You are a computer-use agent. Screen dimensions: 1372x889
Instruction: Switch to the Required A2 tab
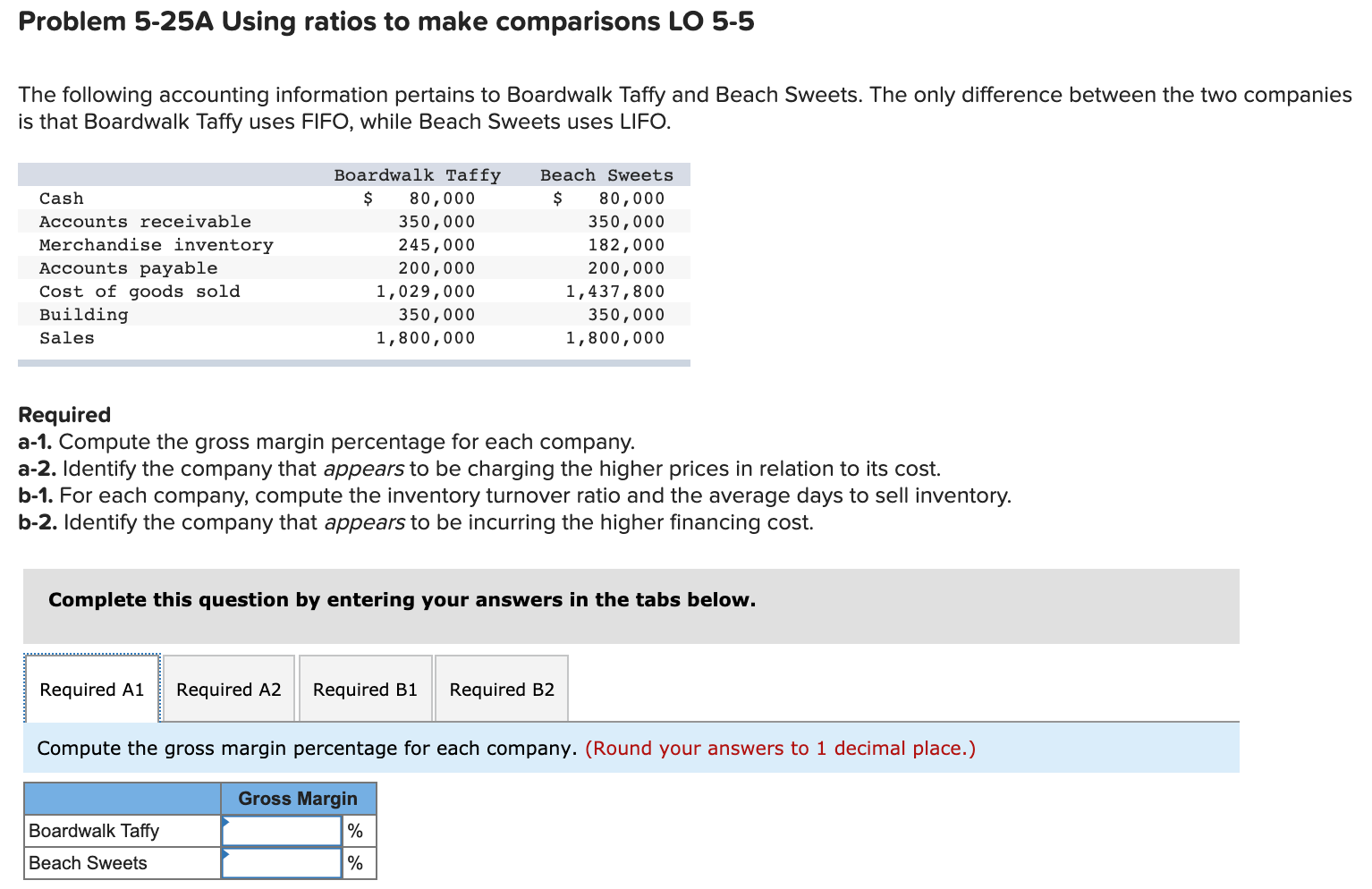[x=228, y=689]
